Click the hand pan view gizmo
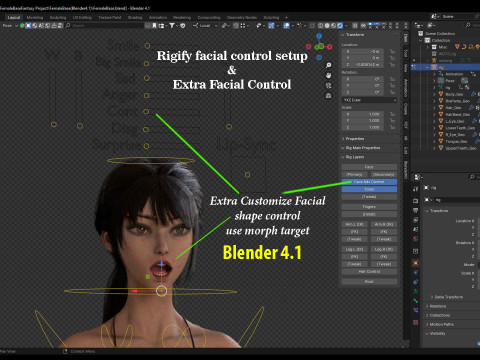 click(328, 75)
